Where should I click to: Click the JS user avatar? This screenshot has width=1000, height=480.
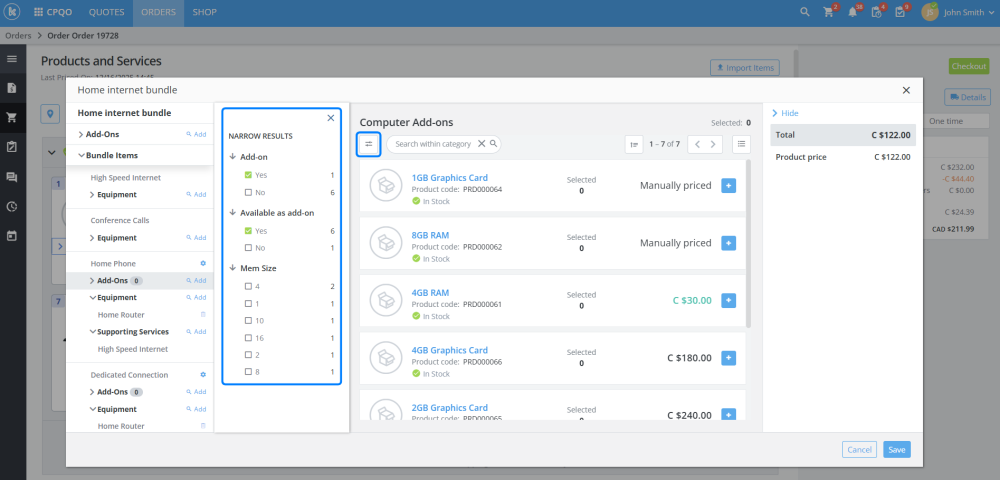pos(930,12)
